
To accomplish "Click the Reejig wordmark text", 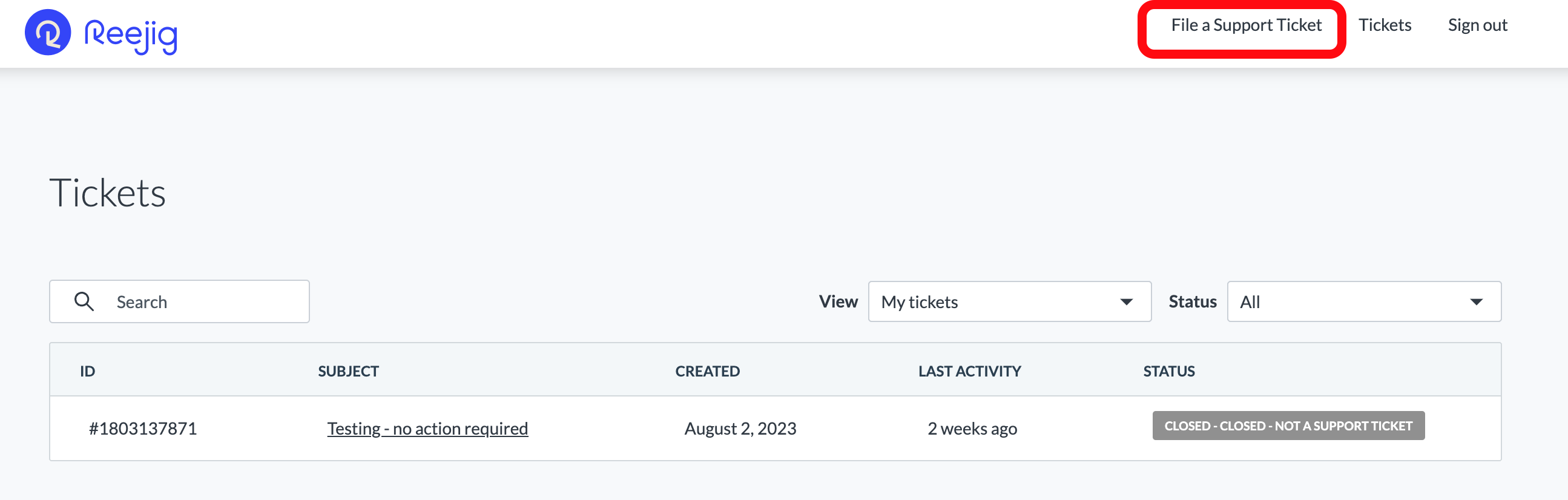I will pyautogui.click(x=131, y=35).
